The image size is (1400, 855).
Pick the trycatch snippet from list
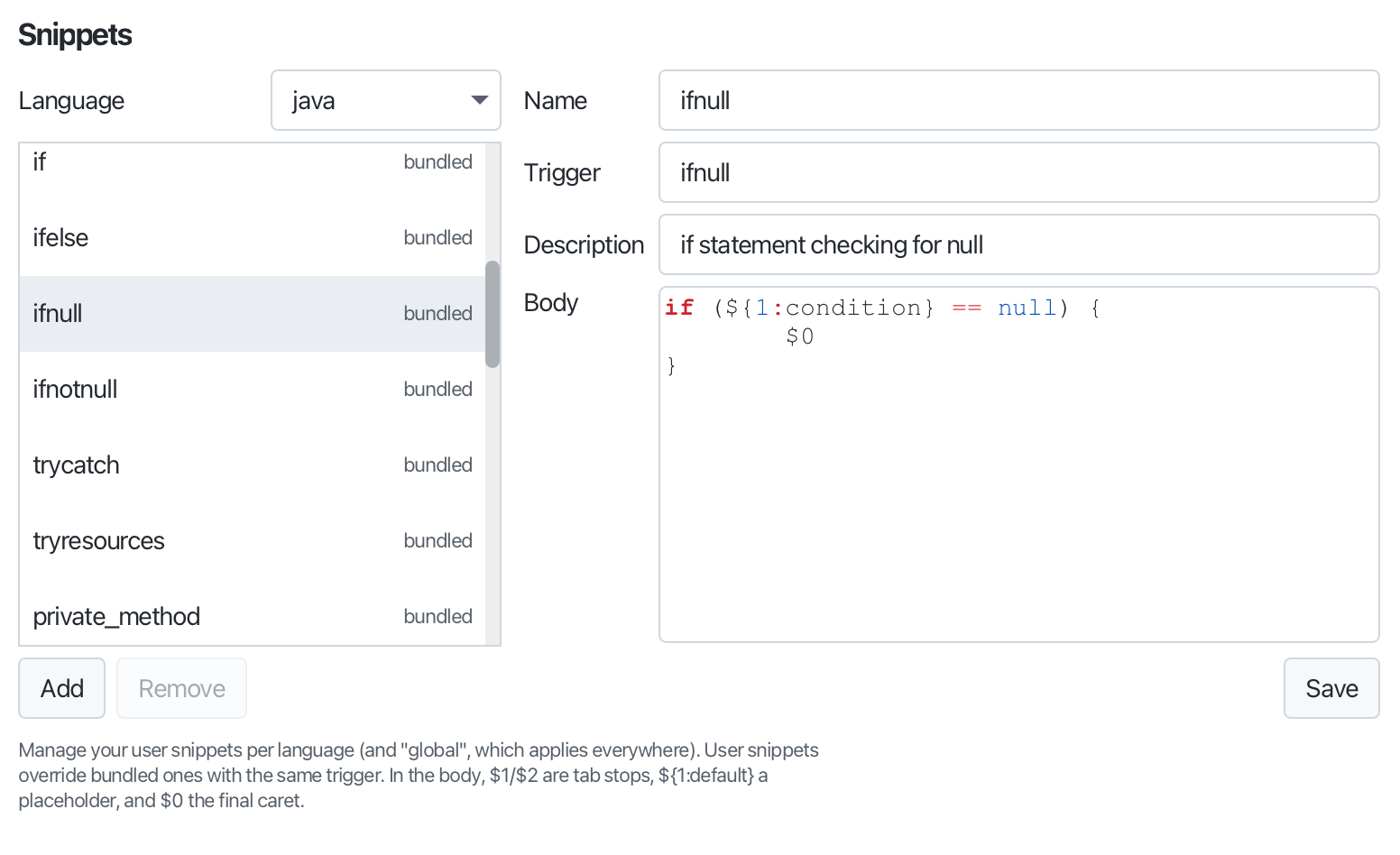pyautogui.click(x=253, y=465)
